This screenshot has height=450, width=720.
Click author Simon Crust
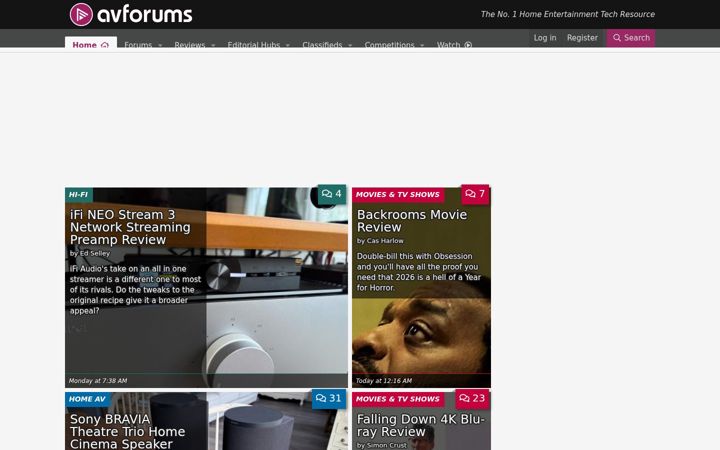point(386,445)
